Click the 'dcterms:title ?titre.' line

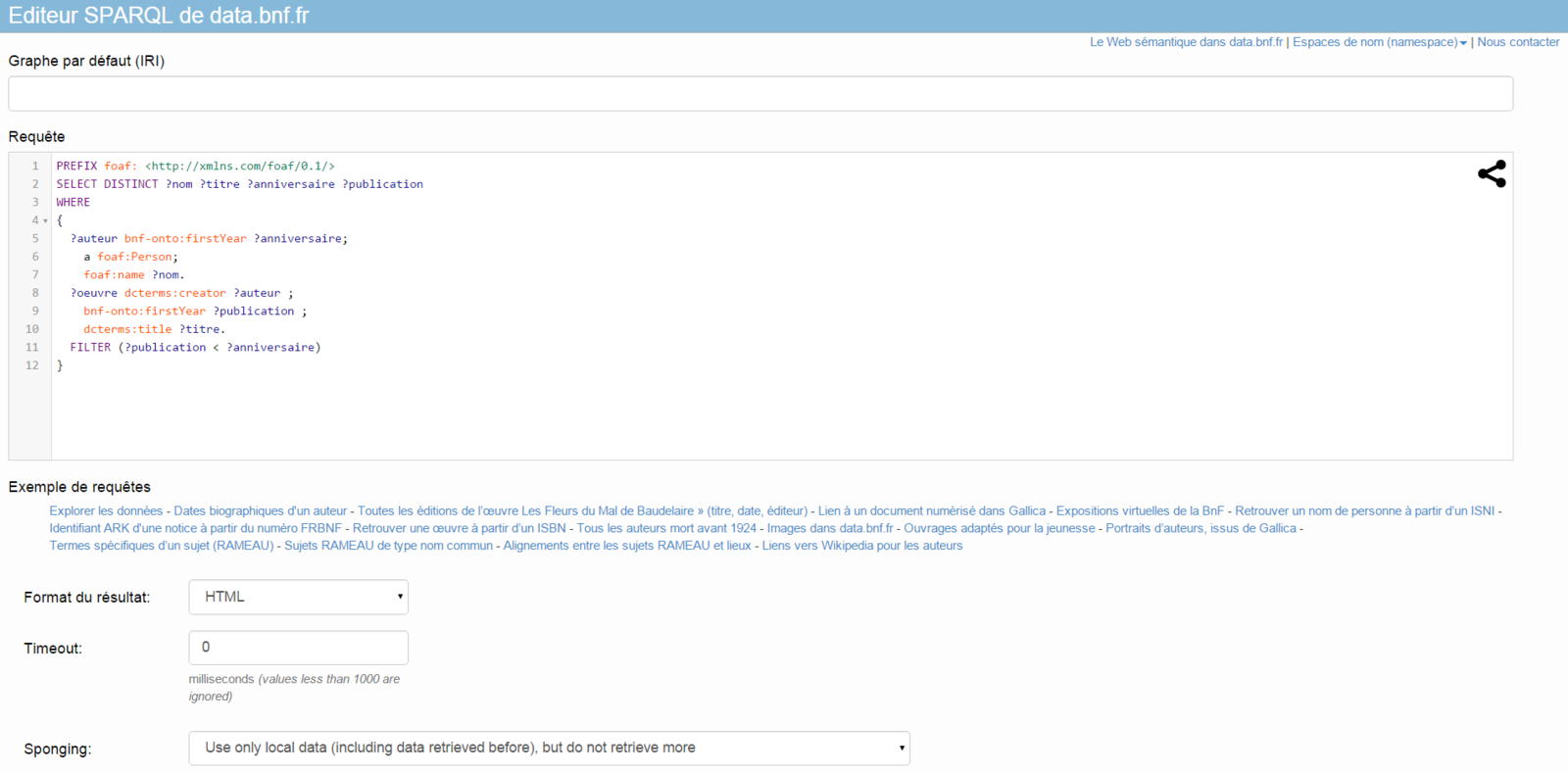[154, 329]
